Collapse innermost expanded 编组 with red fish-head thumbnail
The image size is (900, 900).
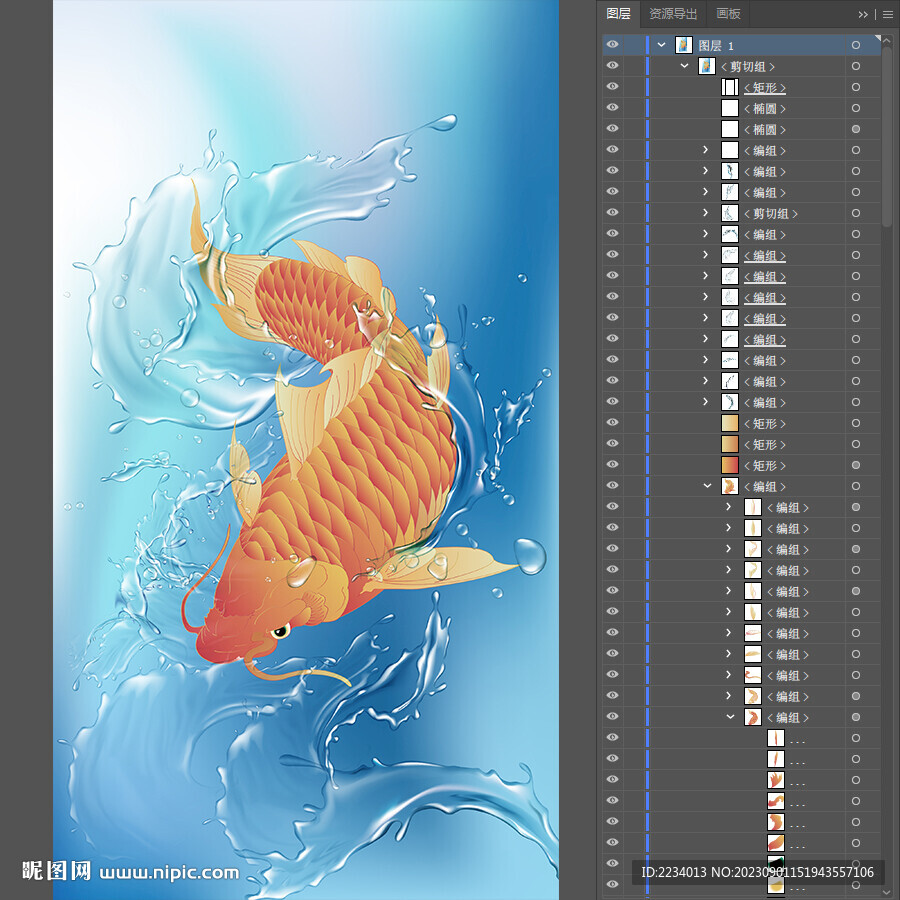(730, 716)
